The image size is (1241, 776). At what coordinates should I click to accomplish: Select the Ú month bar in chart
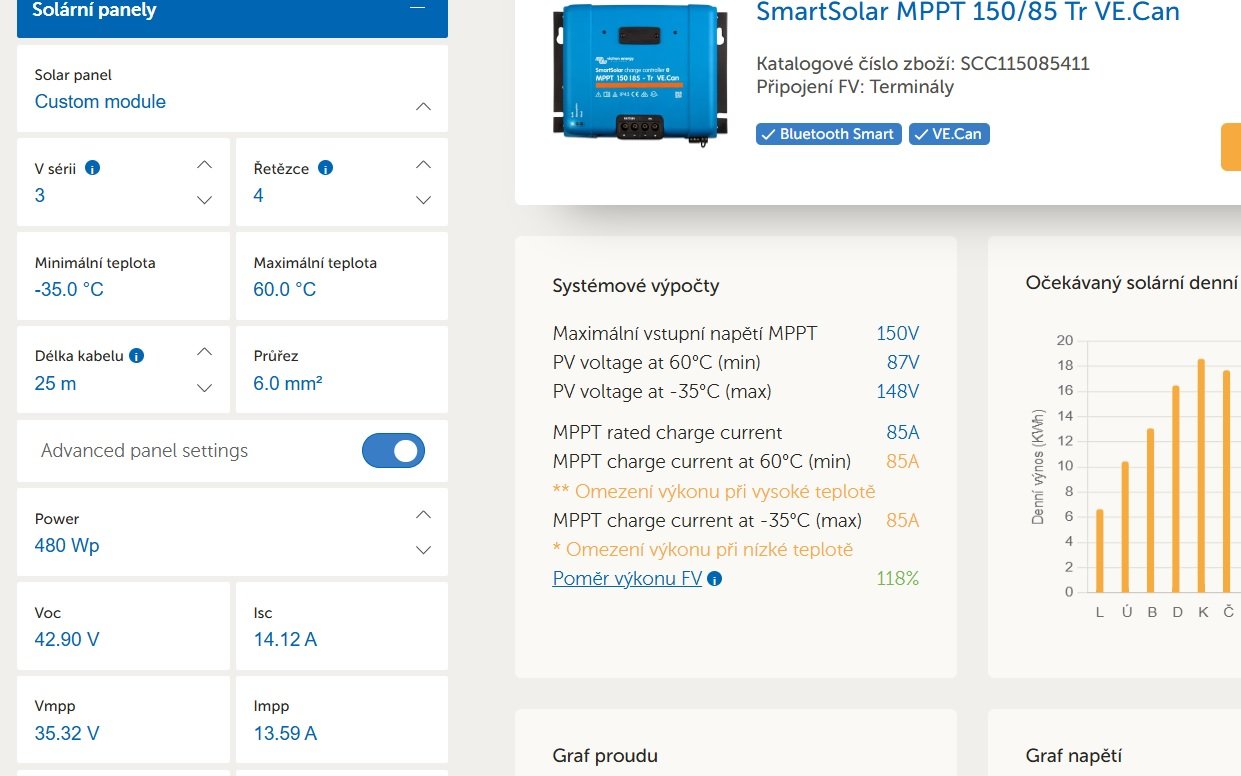point(1125,527)
